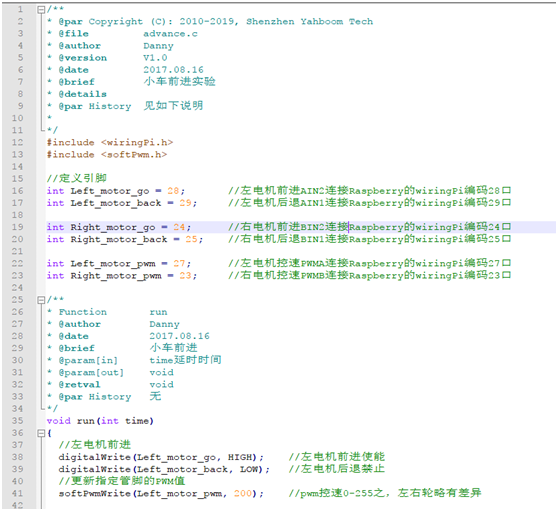Image resolution: width=558 pixels, height=511 pixels.
Task: Click the Left_motor_pwm variable declaration
Action: 119,264
